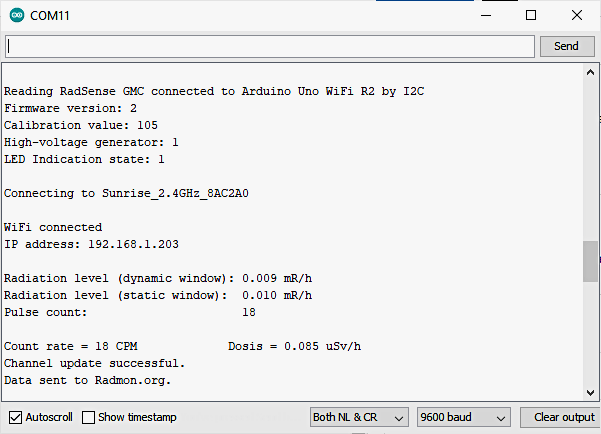The width and height of the screenshot is (601, 434).
Task: Click the COM11 window title text
Action: 51,16
